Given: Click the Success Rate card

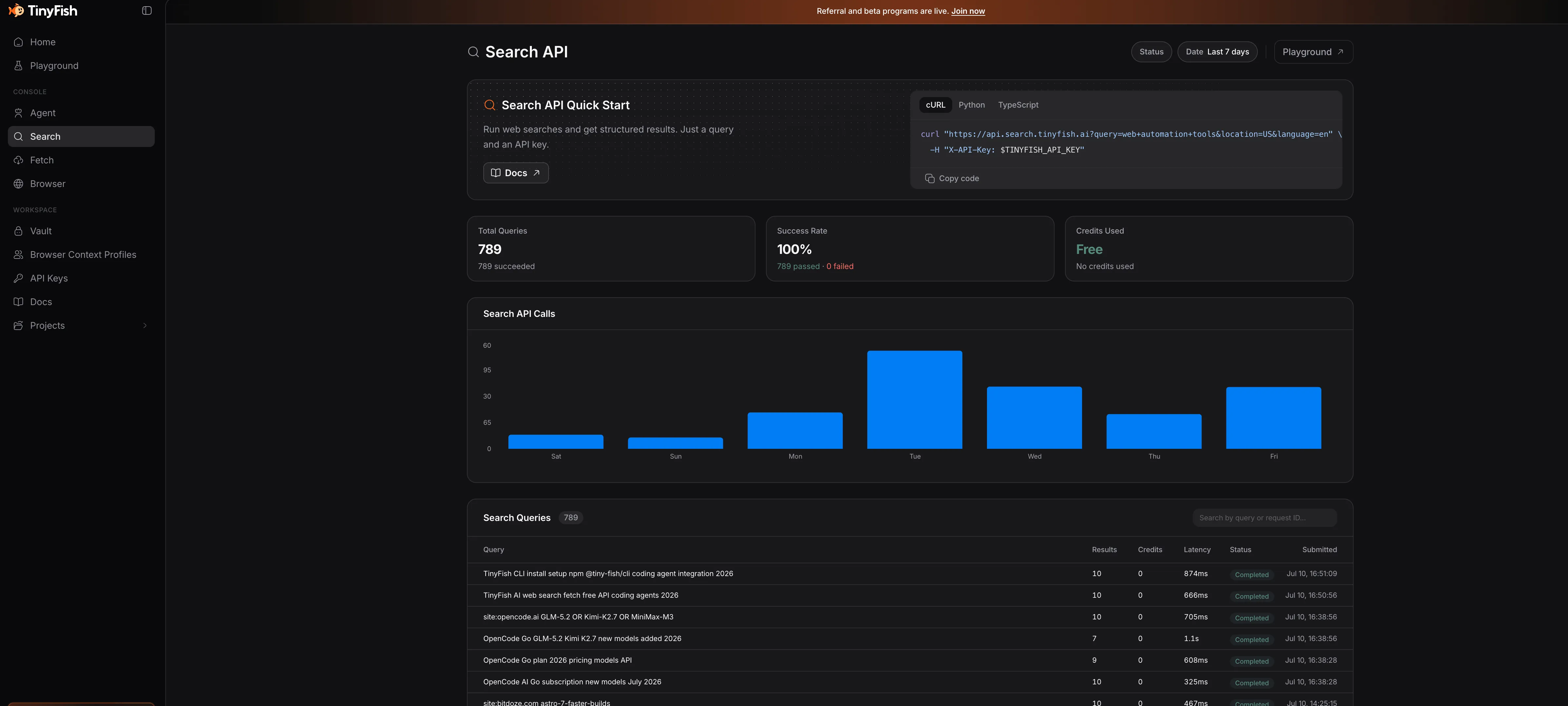Looking at the screenshot, I should 909,249.
